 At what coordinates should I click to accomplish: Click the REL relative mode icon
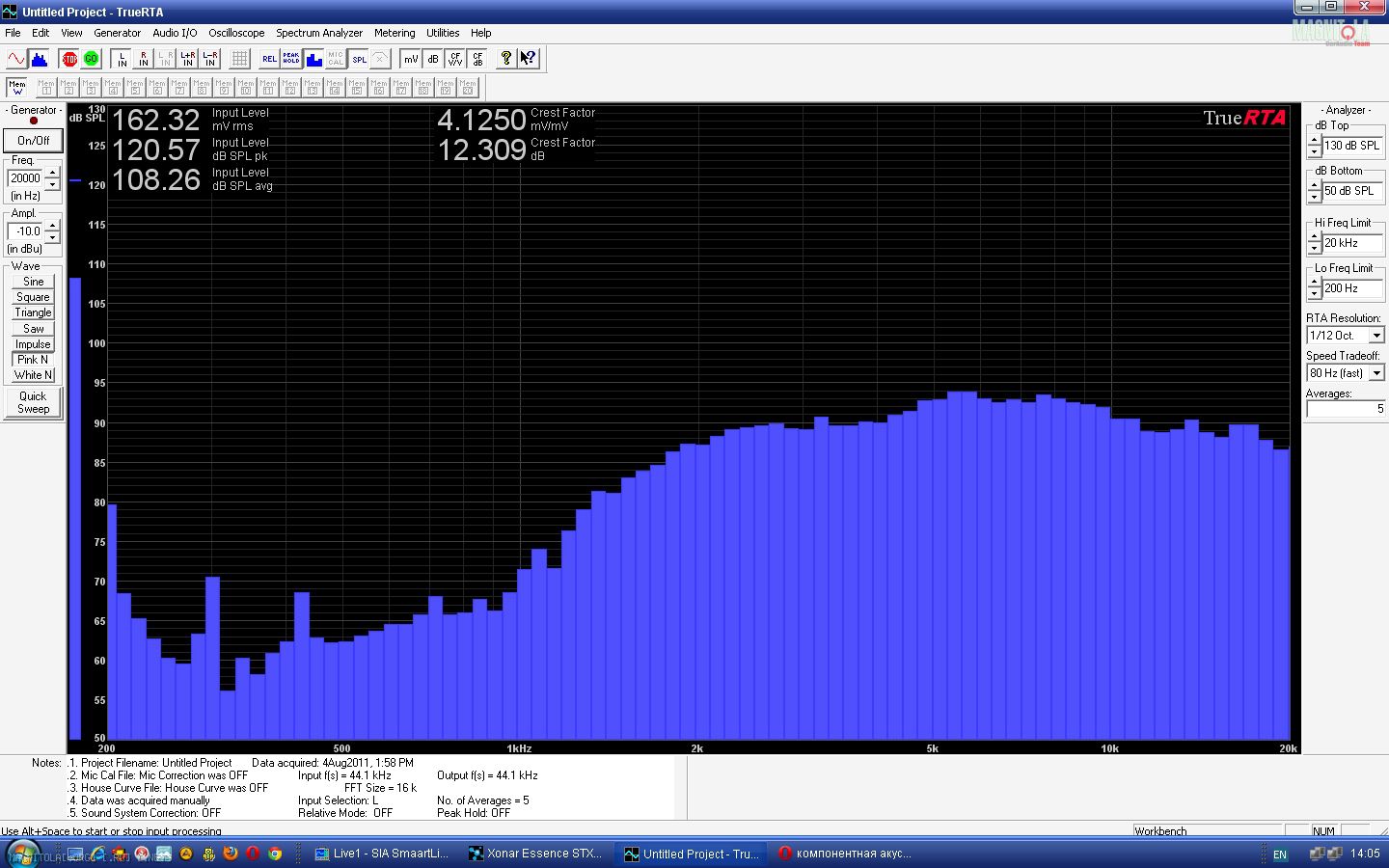coord(269,59)
